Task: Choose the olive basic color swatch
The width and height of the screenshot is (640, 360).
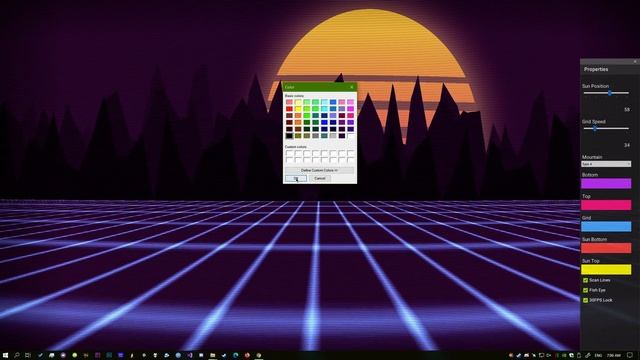Action: click(x=298, y=136)
